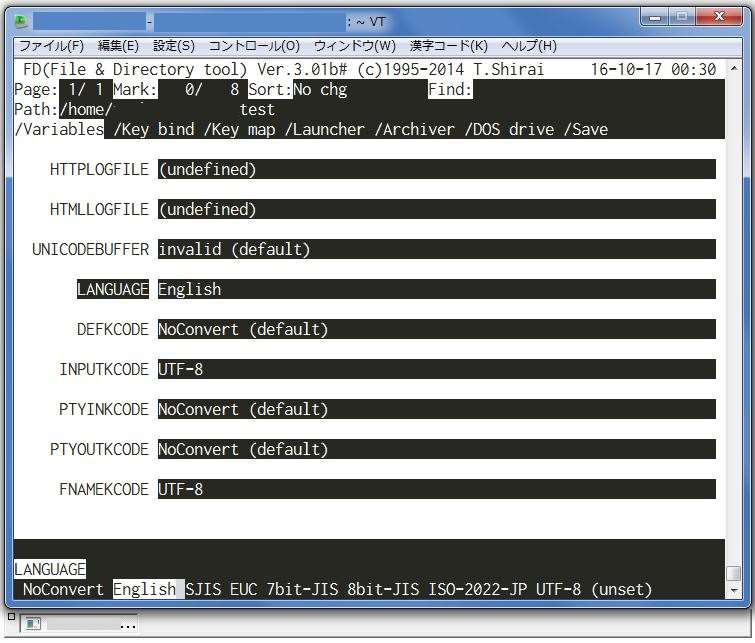
Task: Click the Mark 0/8 indicator
Action: point(176,90)
